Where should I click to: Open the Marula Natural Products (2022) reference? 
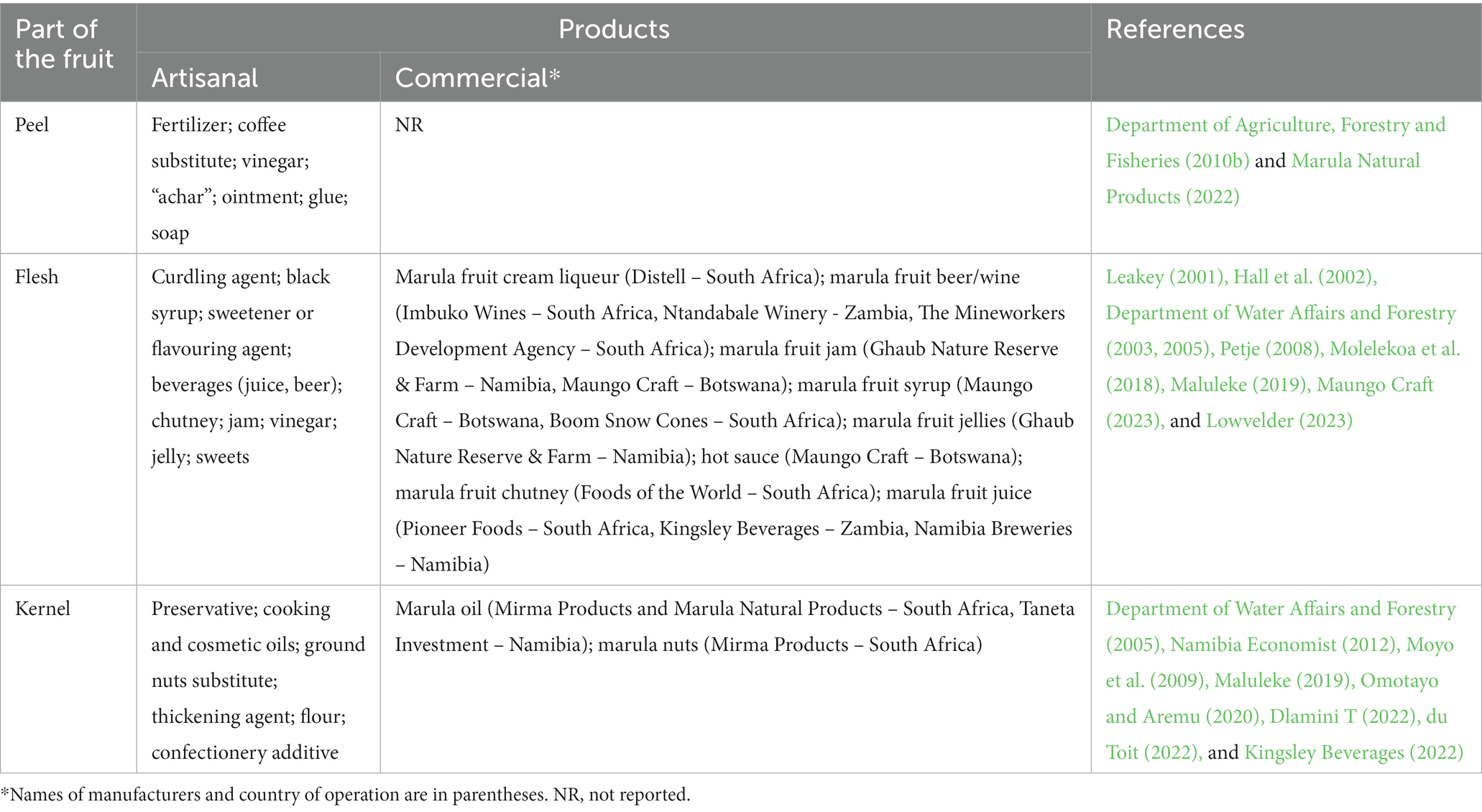point(1263,179)
